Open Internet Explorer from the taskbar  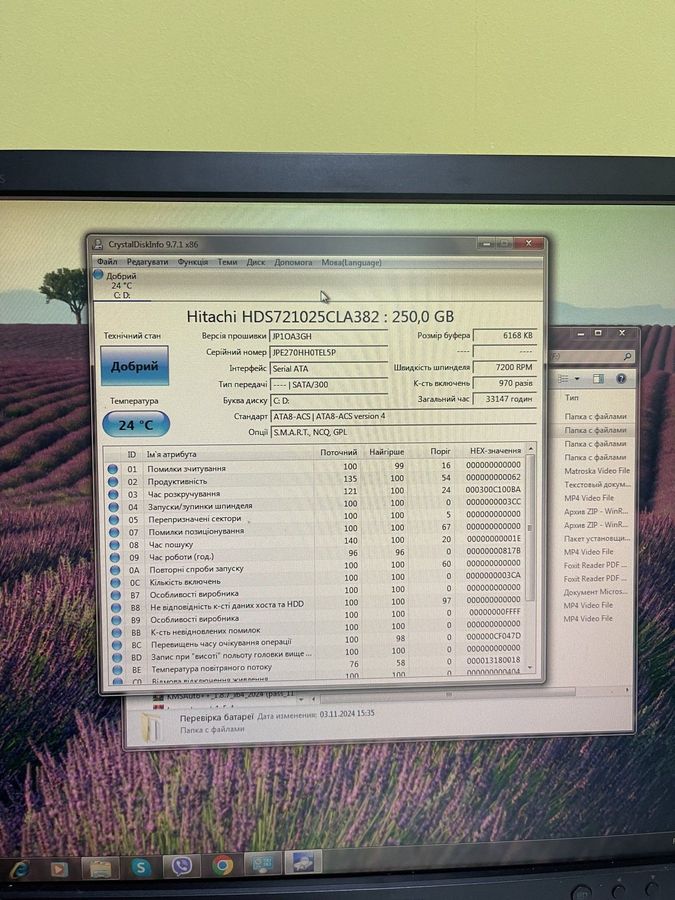(x=19, y=867)
